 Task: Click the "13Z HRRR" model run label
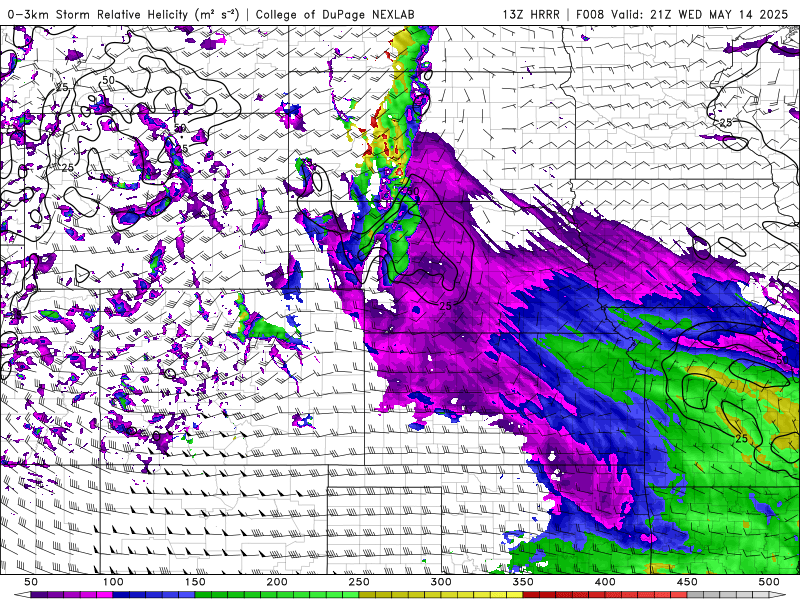[531, 14]
